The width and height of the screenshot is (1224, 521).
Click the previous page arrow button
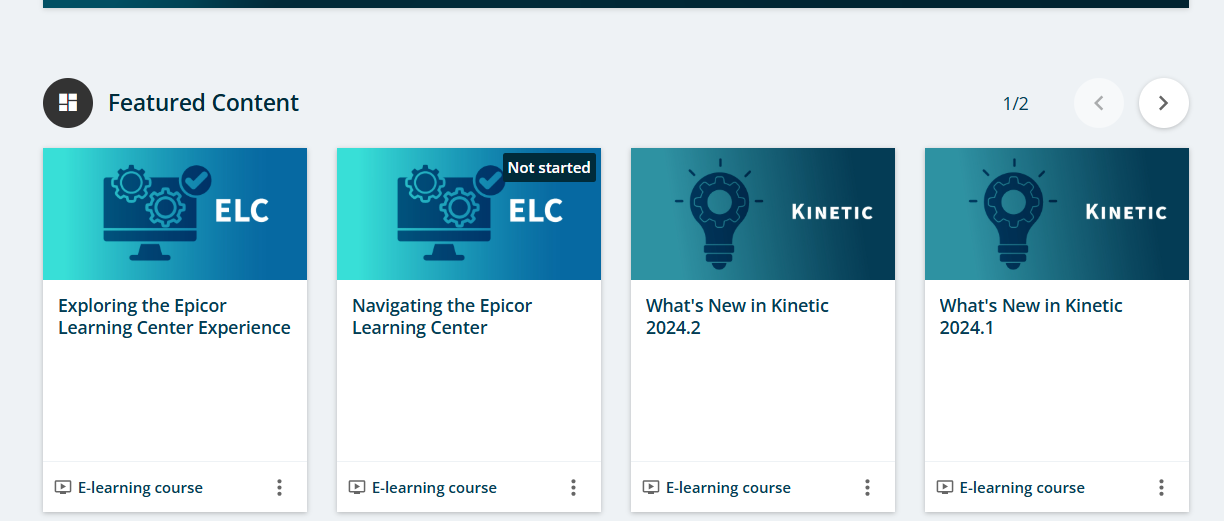click(x=1099, y=103)
